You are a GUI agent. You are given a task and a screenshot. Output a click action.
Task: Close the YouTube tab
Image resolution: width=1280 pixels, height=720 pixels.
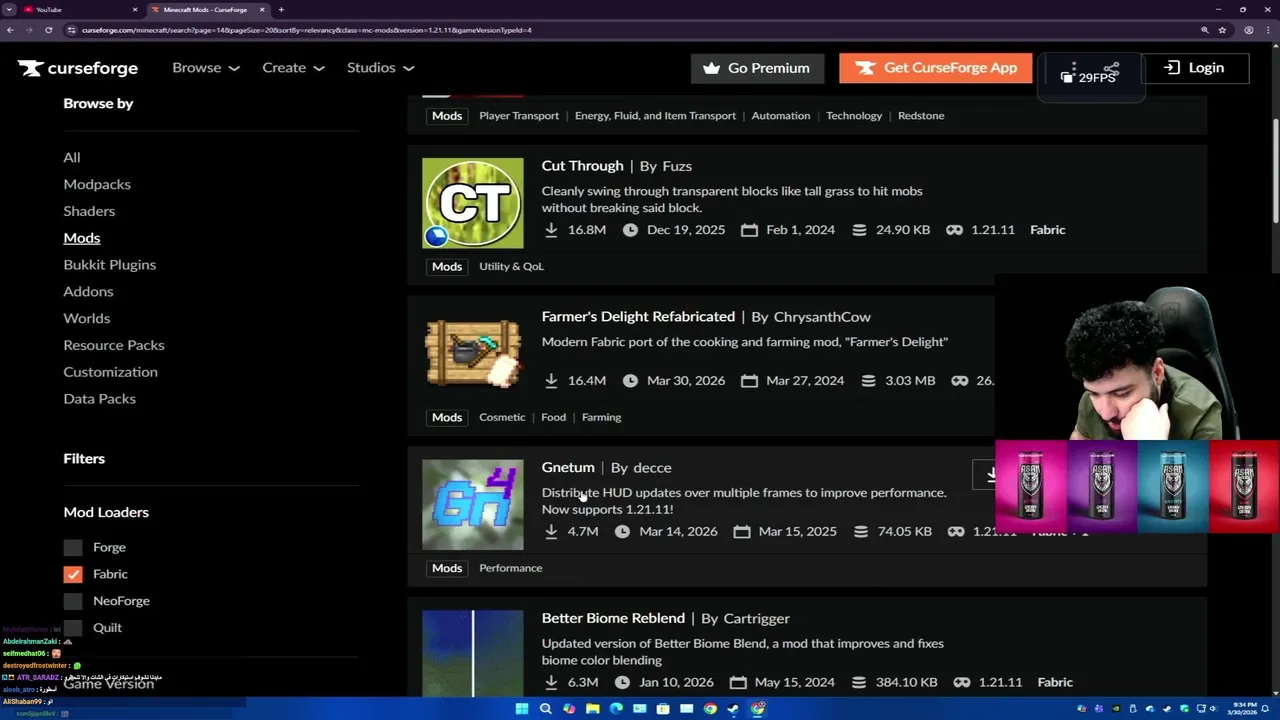click(135, 9)
